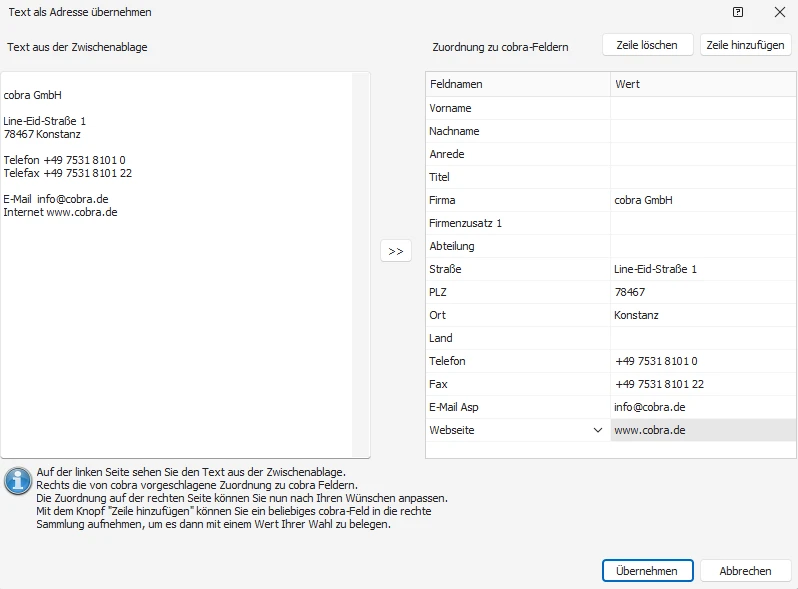798x589 pixels.
Task: Click the 78467 Konstanz line in clipboard text
Action: click(x=42, y=134)
